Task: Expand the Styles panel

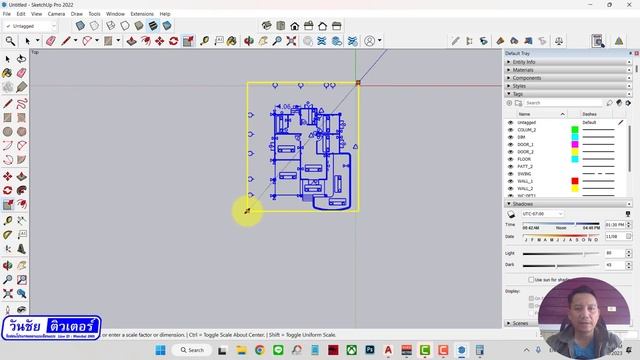Action: (568, 86)
